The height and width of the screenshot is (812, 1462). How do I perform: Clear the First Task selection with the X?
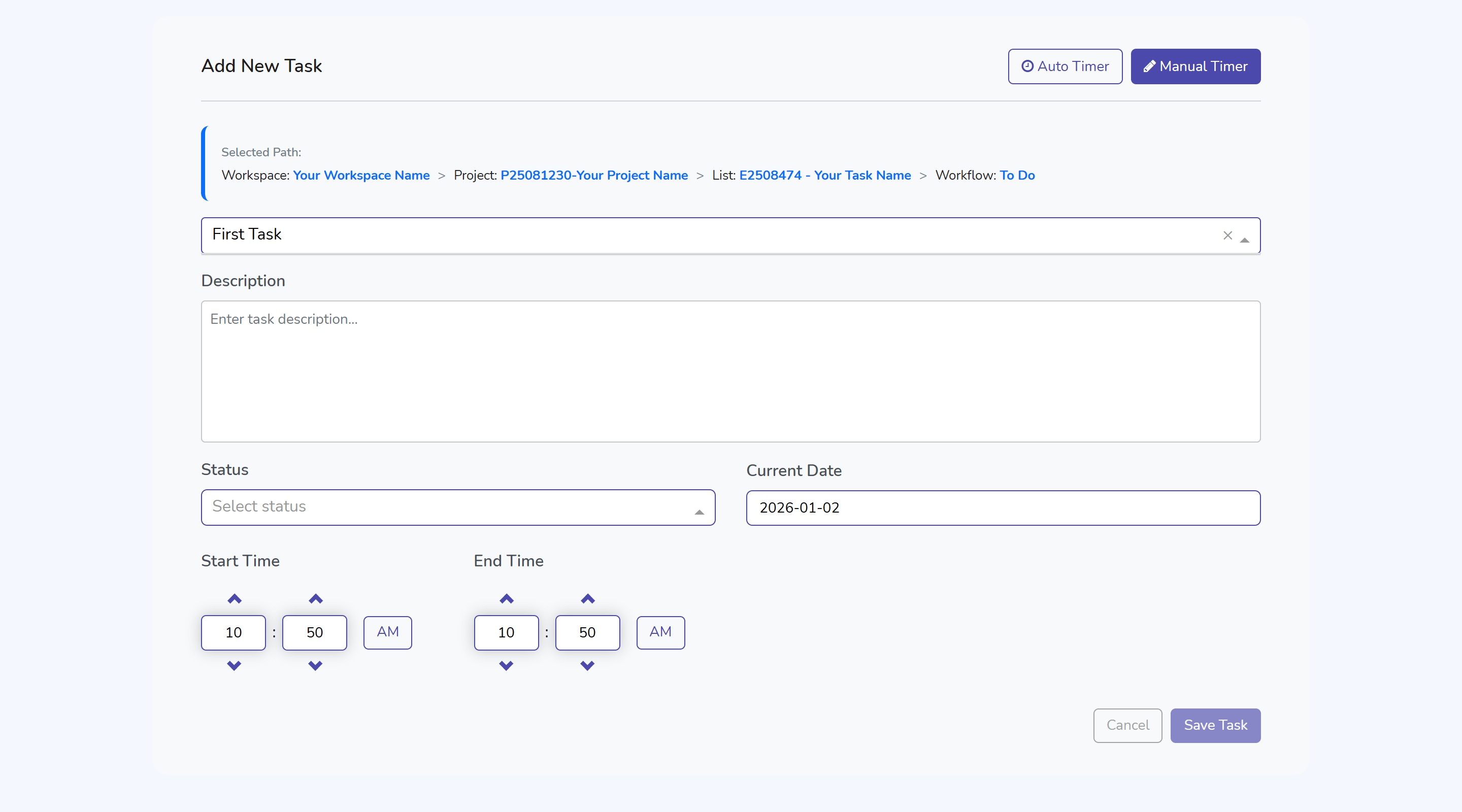(1227, 235)
